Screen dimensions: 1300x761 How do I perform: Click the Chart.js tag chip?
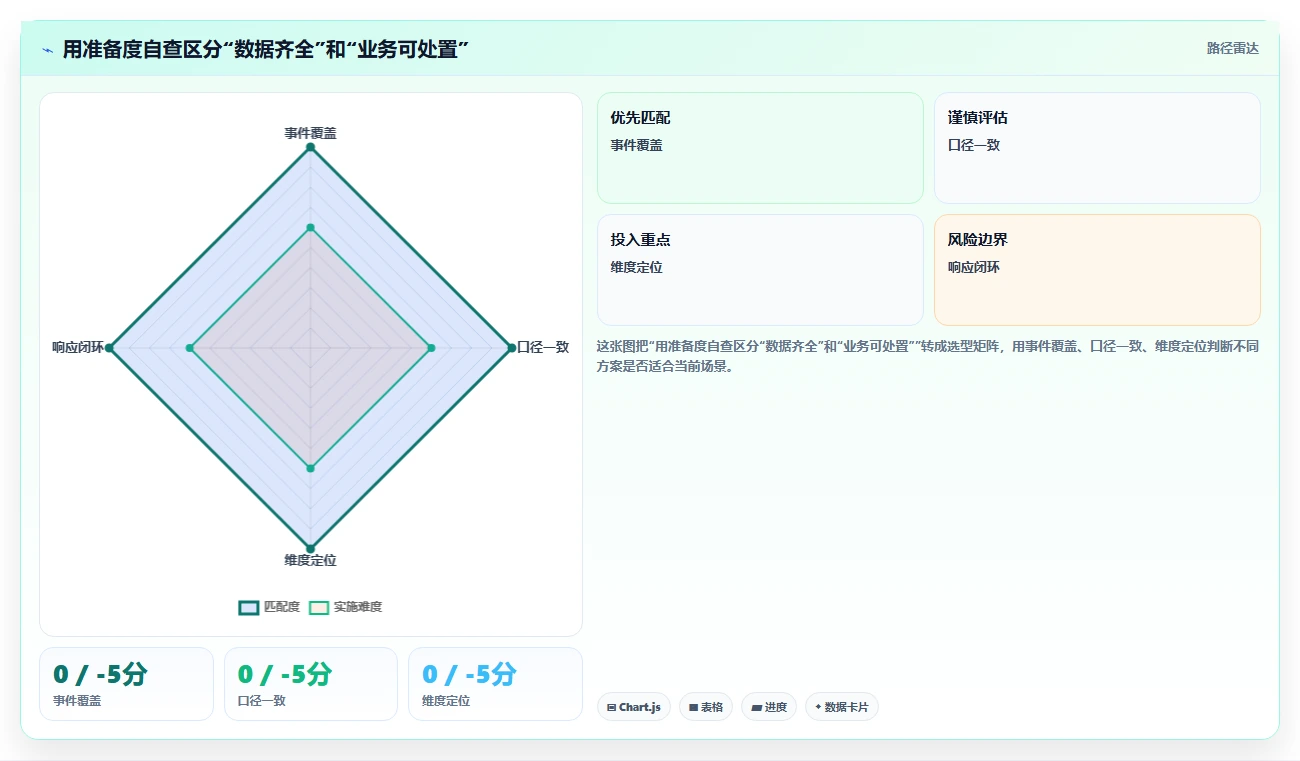(634, 707)
